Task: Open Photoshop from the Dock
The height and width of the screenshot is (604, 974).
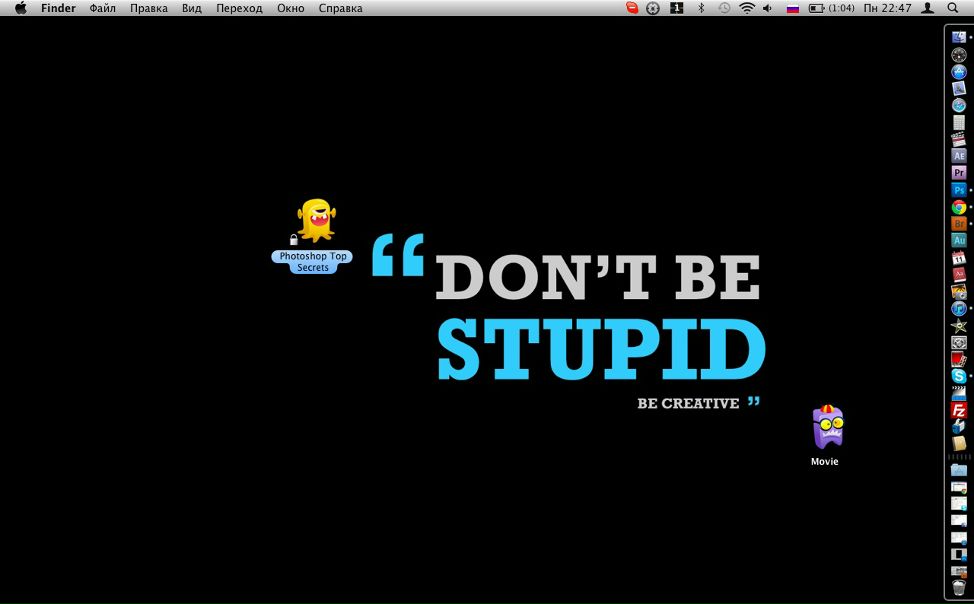Action: 958,189
